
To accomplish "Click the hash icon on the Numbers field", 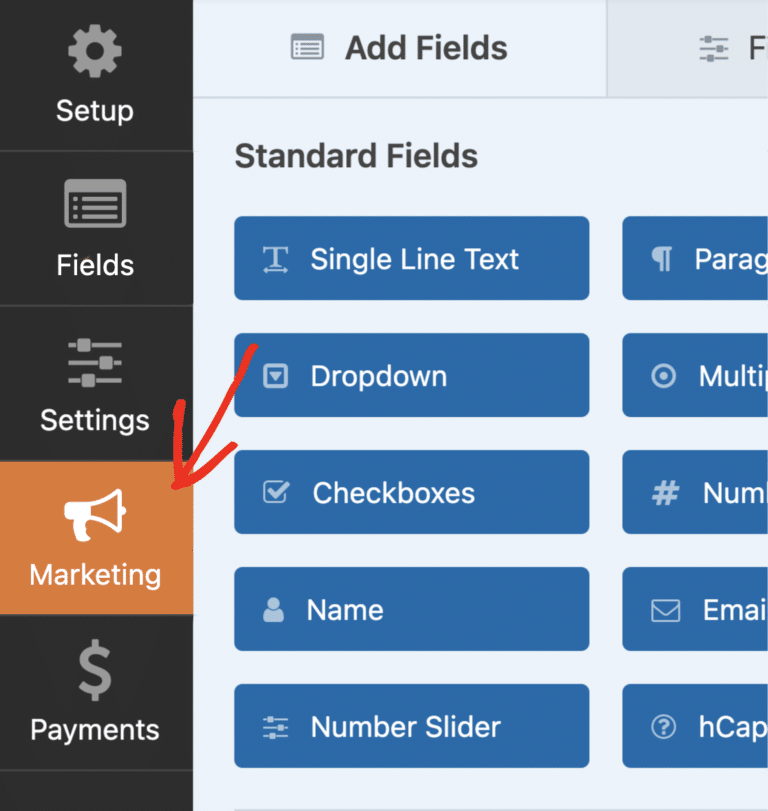I will 665,492.
